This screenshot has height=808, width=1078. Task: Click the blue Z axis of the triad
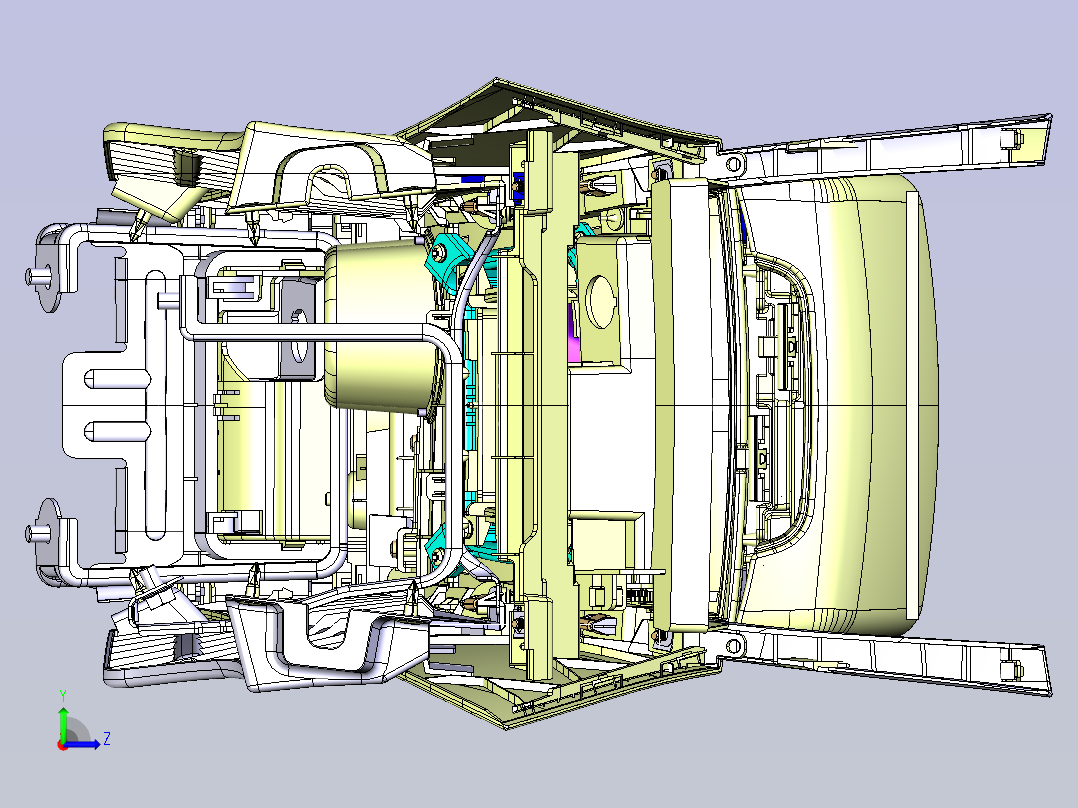83,743
